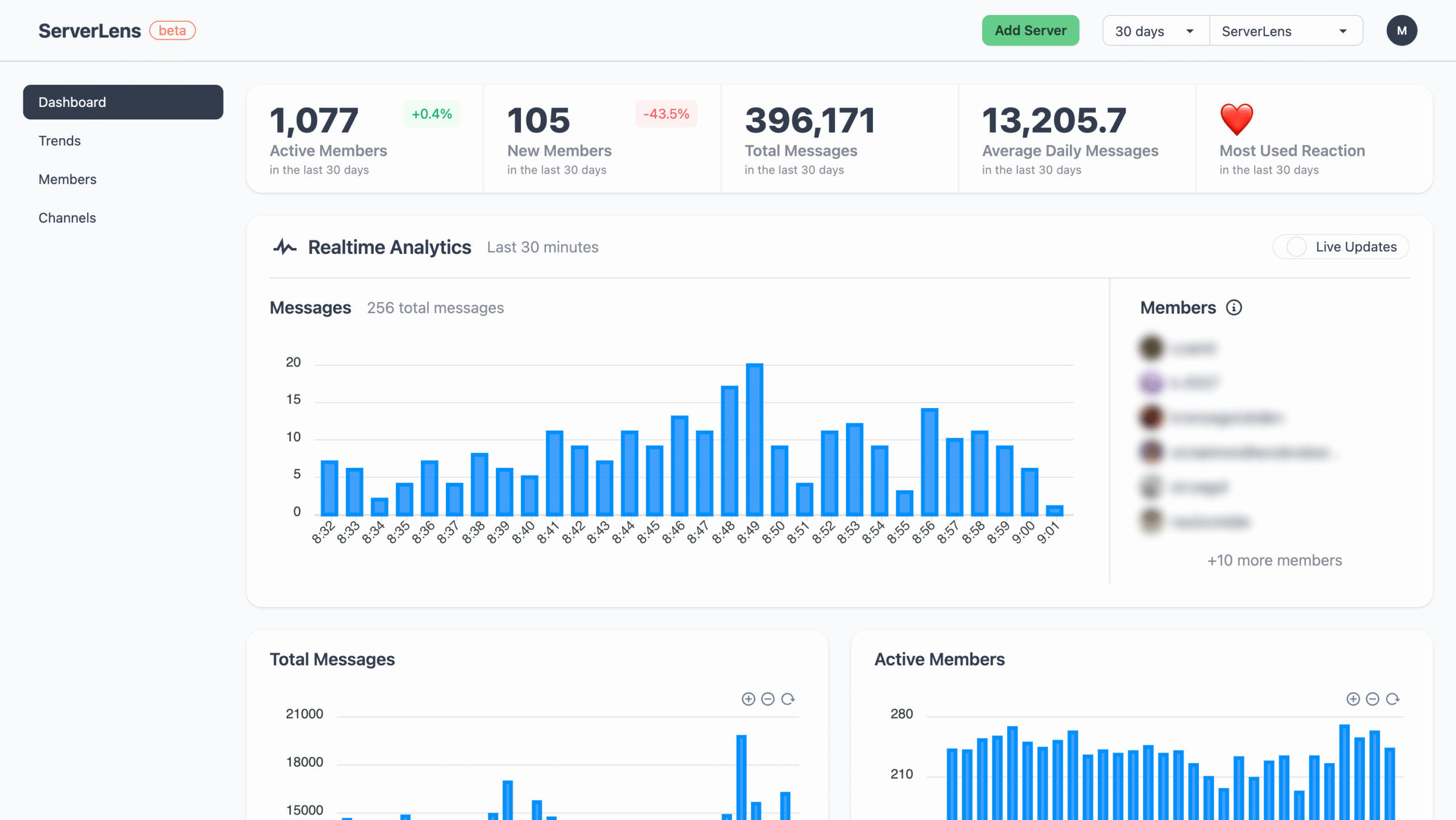The width and height of the screenshot is (1456, 820).
Task: Click the ServerLens logo text
Action: pyautogui.click(x=89, y=31)
